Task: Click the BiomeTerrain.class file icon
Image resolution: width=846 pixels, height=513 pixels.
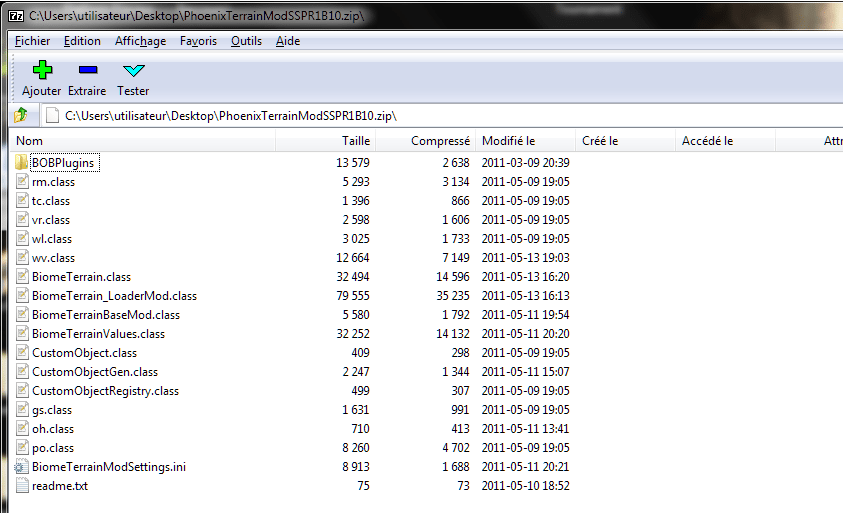Action: (22, 277)
